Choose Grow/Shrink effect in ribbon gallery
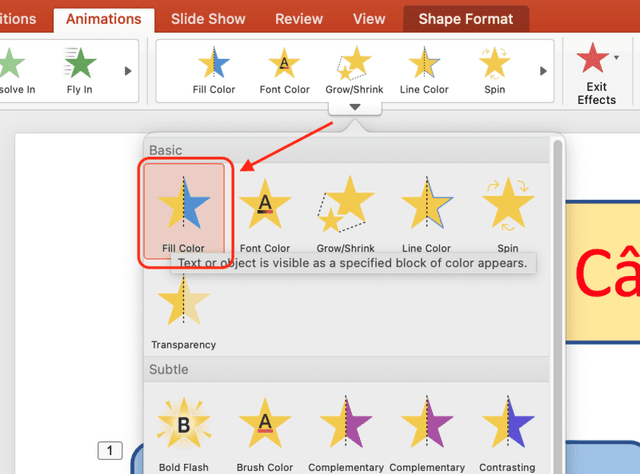Viewport: 640px width, 474px height. coord(354,71)
